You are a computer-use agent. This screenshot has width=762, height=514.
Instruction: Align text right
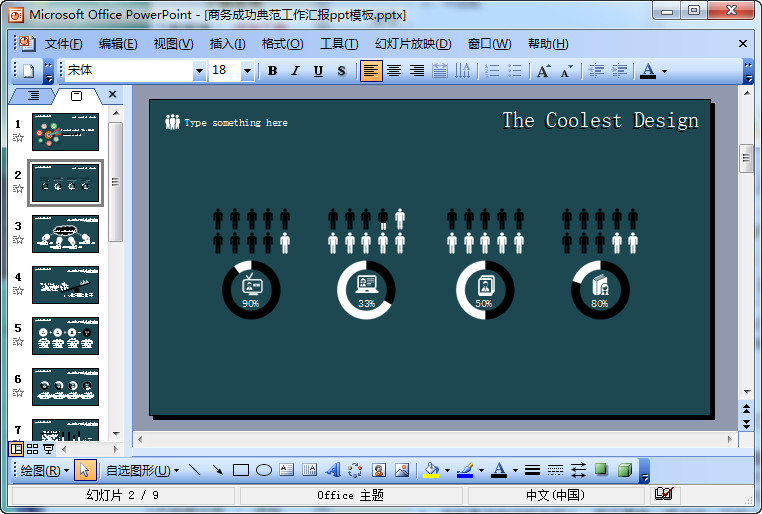point(416,71)
